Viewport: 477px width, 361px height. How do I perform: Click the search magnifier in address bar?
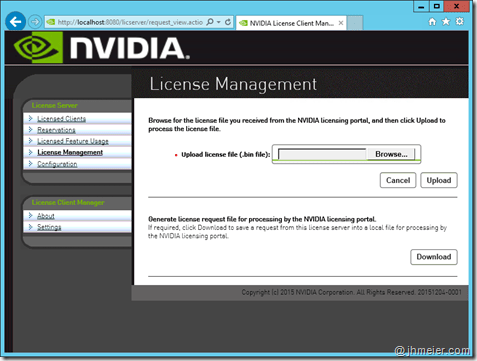[210, 22]
